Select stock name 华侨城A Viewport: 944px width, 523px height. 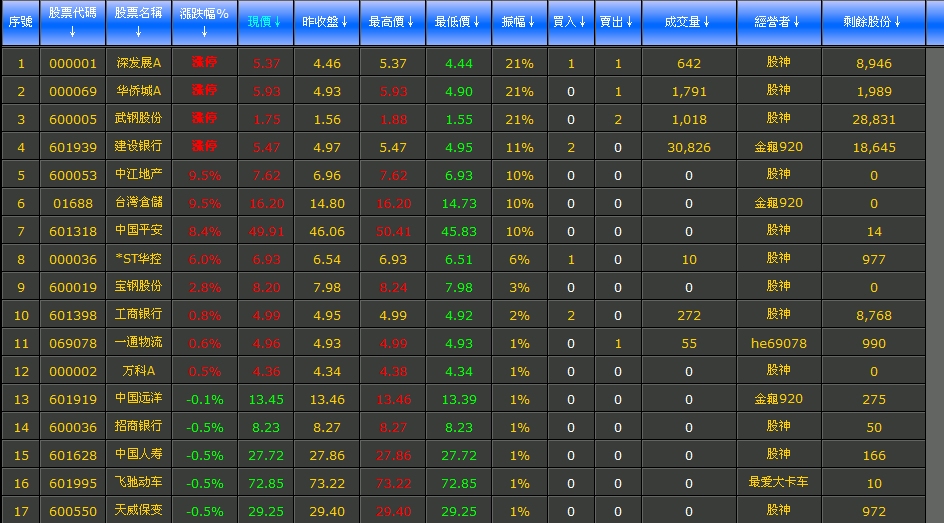pos(138,91)
